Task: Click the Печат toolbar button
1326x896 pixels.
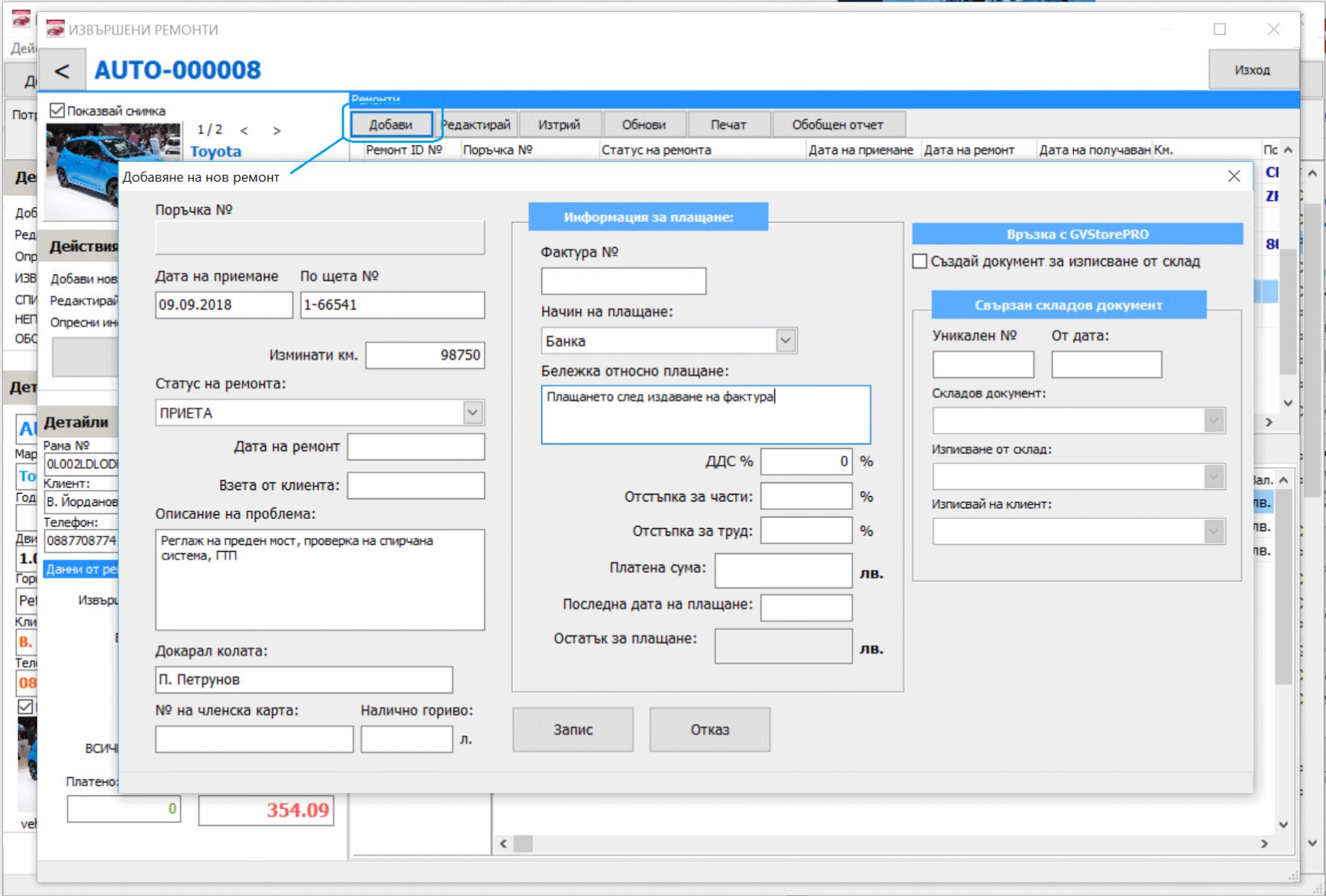Action: [728, 124]
